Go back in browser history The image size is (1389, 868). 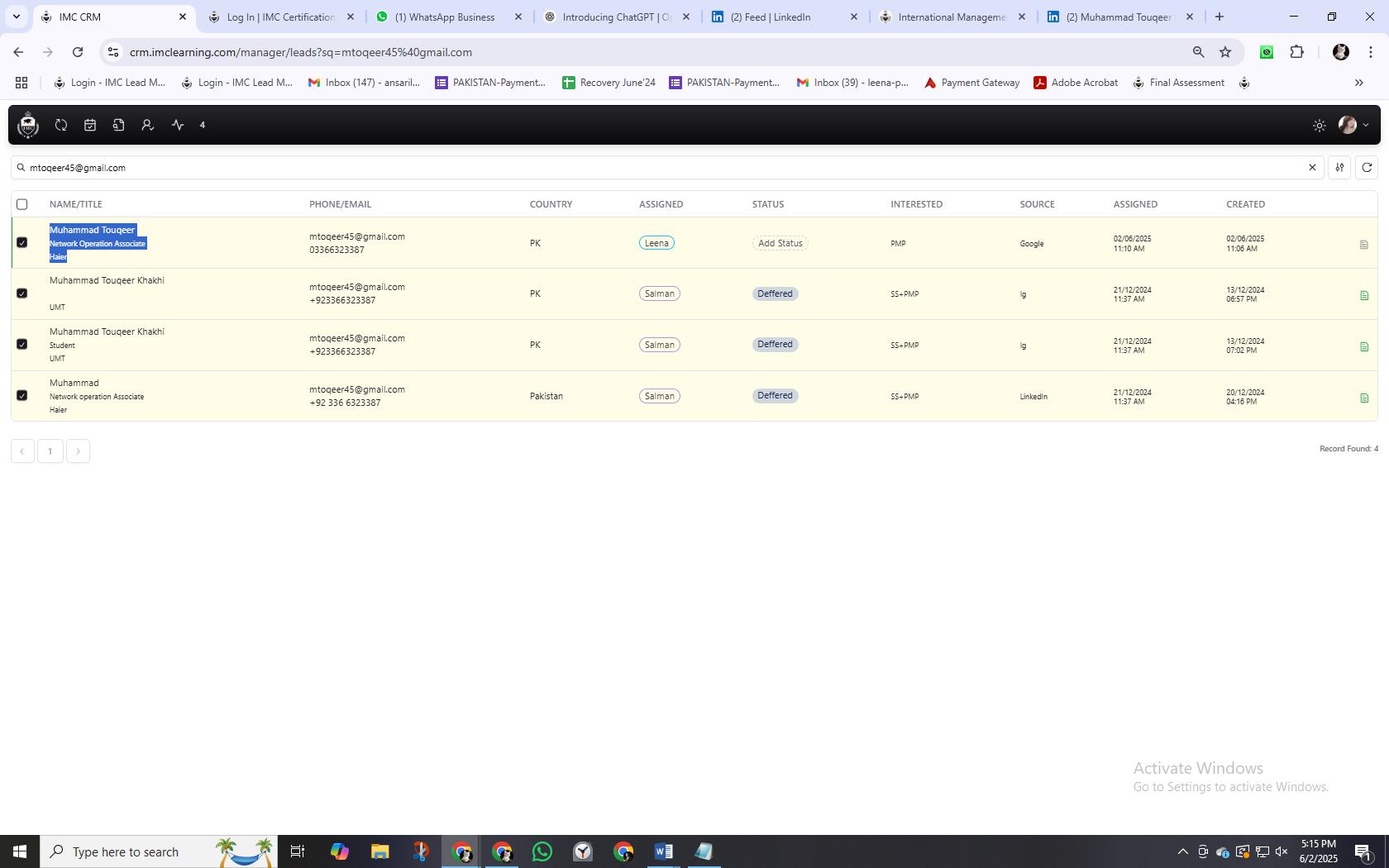(18, 52)
